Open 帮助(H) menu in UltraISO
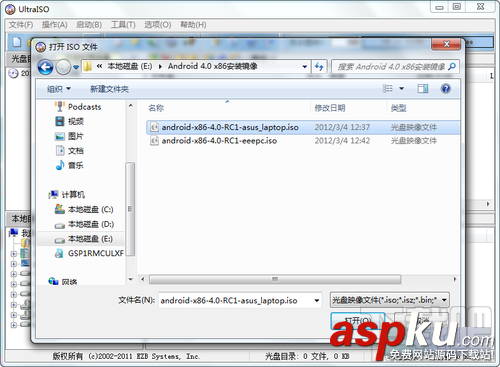The width and height of the screenshot is (500, 367). point(193,25)
